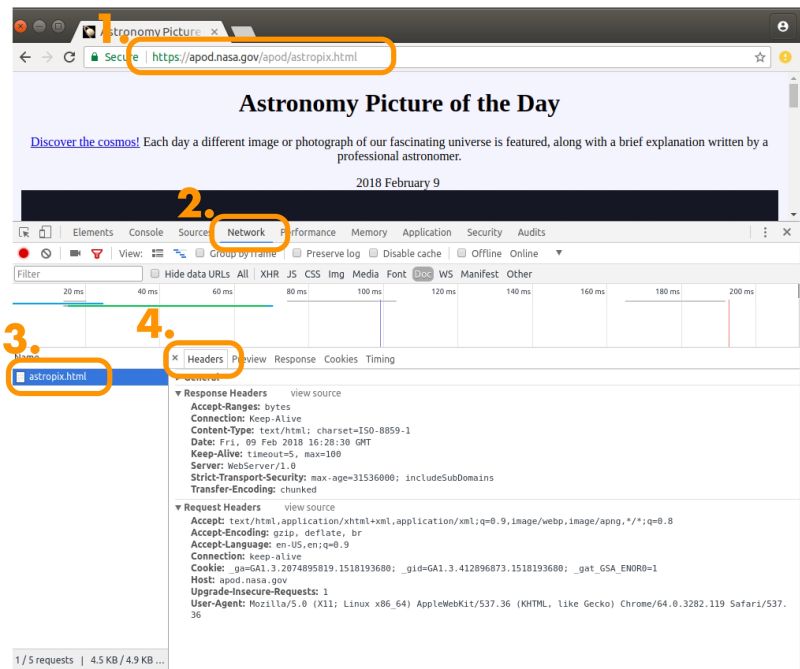Viewport: 800px width, 669px height.
Task: Open the request filter funnel icon
Action: [x=95, y=253]
